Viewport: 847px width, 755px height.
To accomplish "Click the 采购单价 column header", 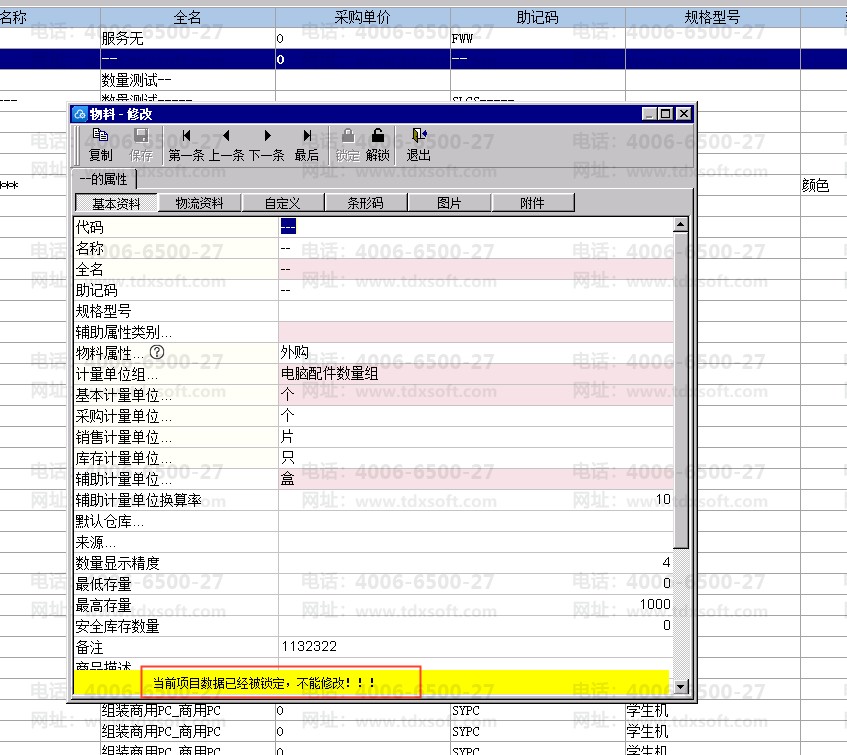I will click(362, 17).
